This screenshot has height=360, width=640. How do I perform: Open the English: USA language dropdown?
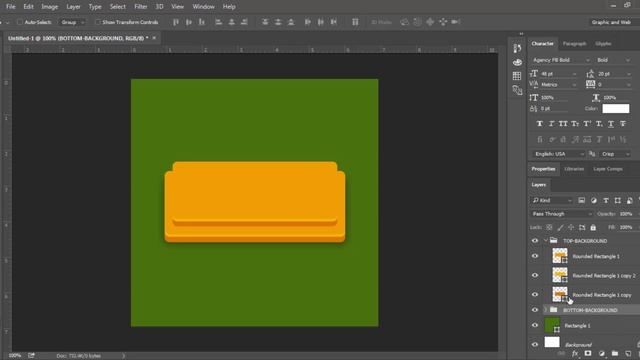pos(559,154)
